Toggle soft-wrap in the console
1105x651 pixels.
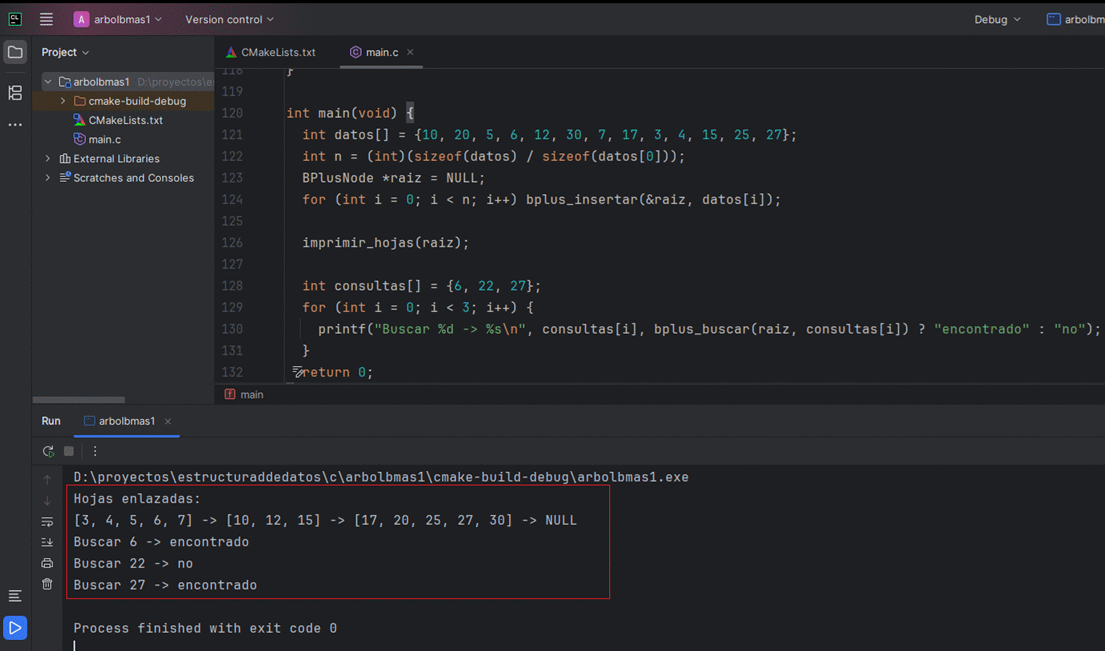(47, 521)
